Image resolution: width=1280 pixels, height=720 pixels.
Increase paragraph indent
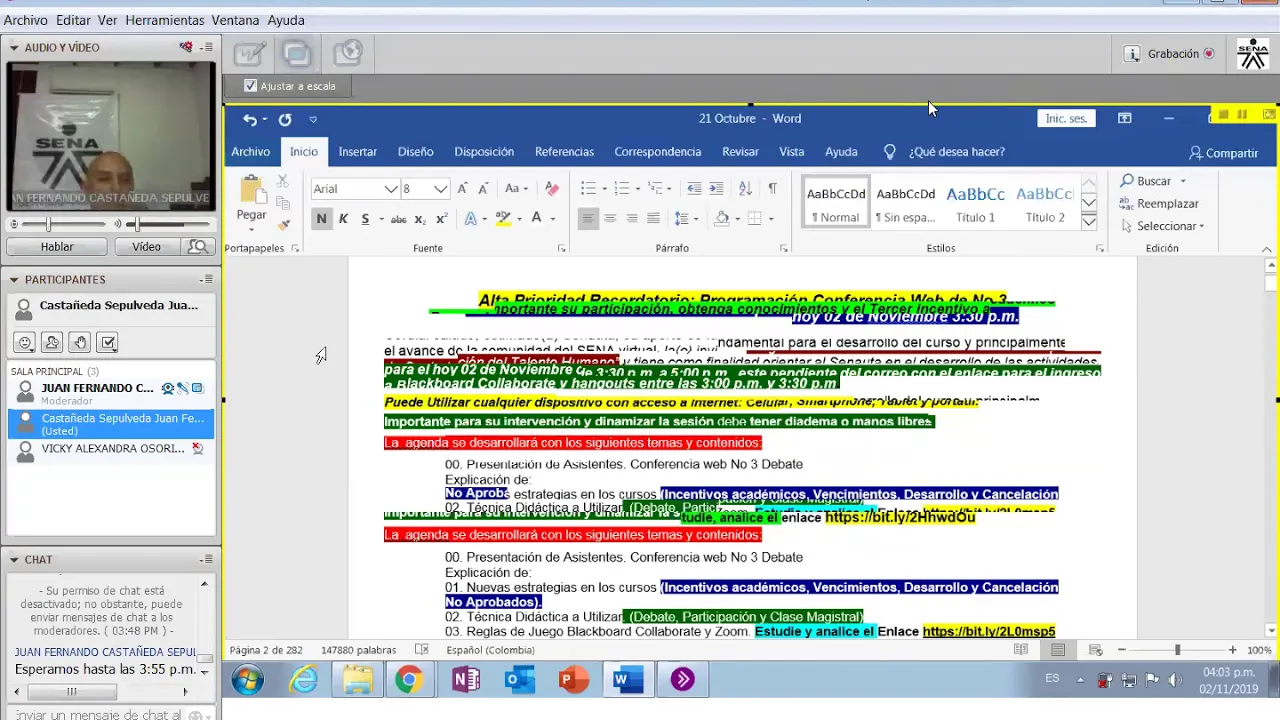click(716, 189)
